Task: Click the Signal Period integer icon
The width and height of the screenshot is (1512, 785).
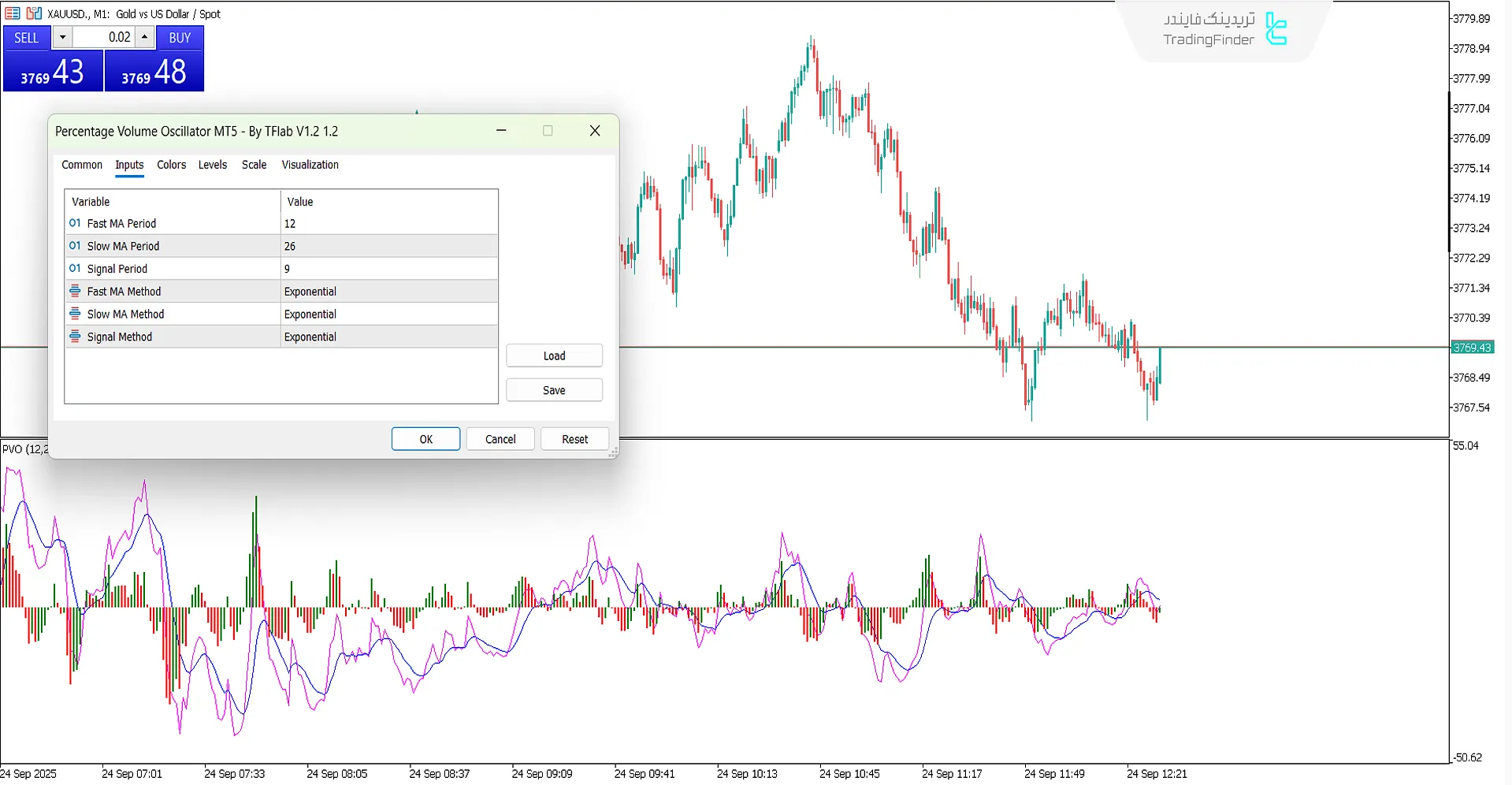Action: 75,269
